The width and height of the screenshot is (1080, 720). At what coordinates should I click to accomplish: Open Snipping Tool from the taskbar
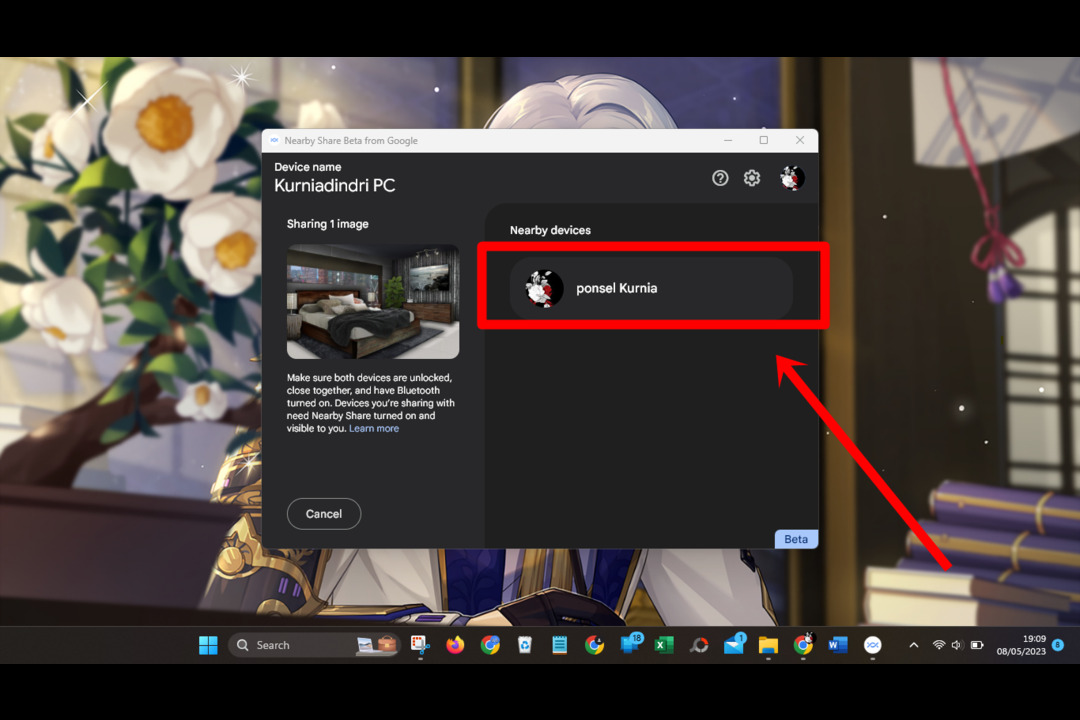pyautogui.click(x=420, y=645)
